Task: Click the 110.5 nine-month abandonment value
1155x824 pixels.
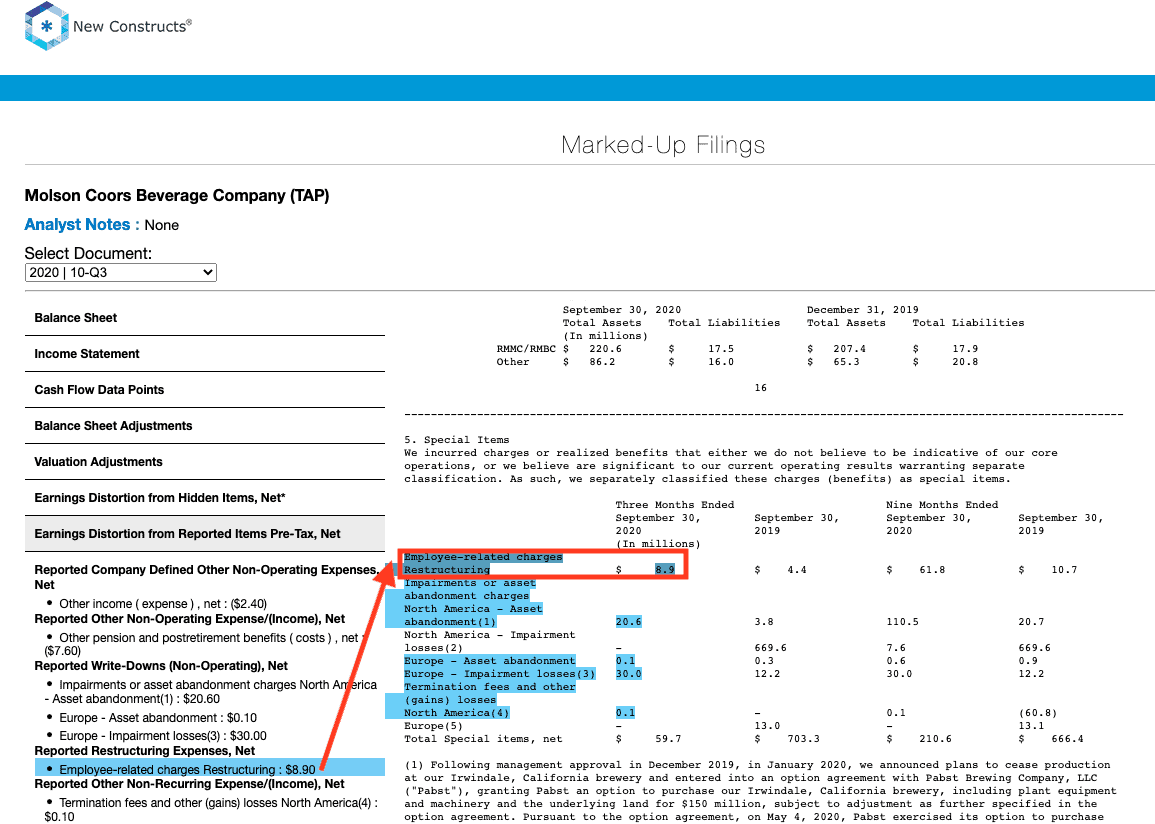Action: coord(903,622)
